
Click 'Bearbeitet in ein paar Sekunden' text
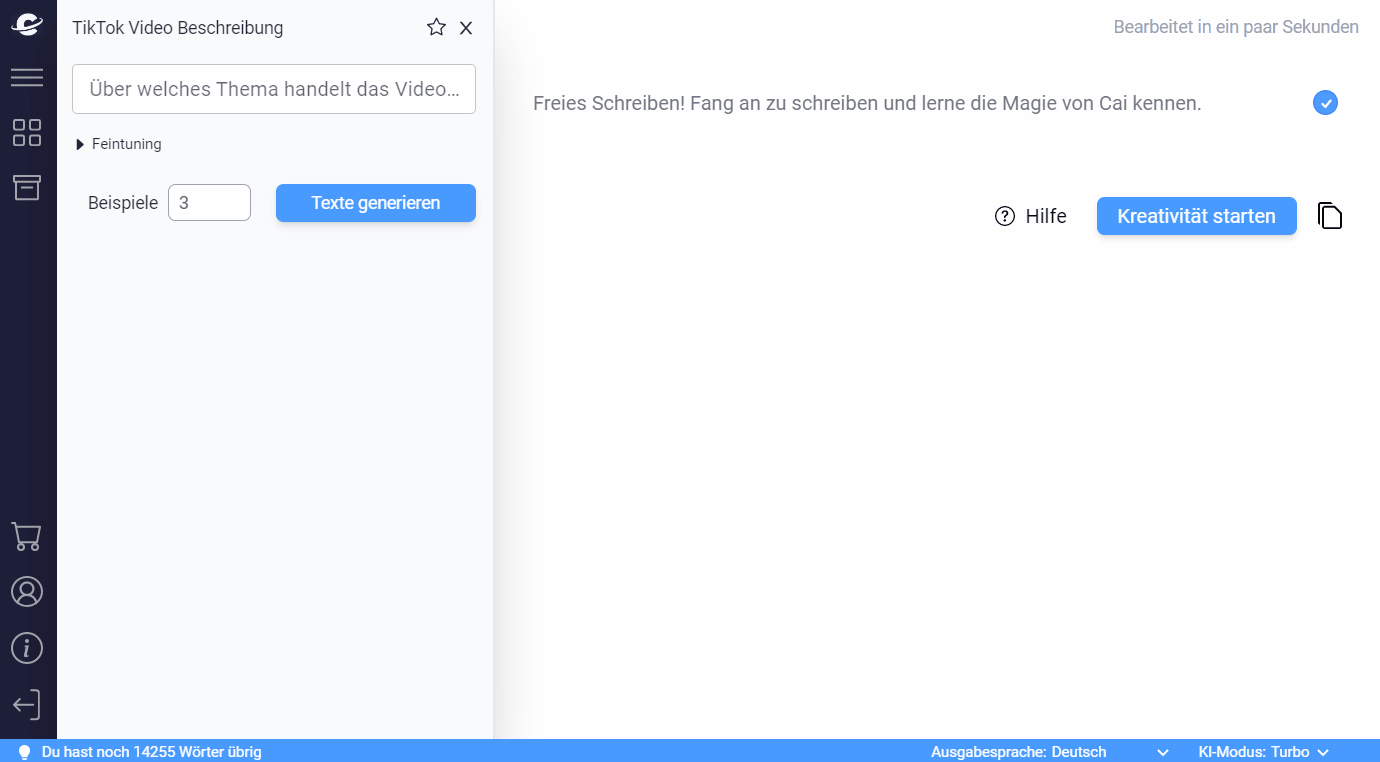click(x=1236, y=27)
